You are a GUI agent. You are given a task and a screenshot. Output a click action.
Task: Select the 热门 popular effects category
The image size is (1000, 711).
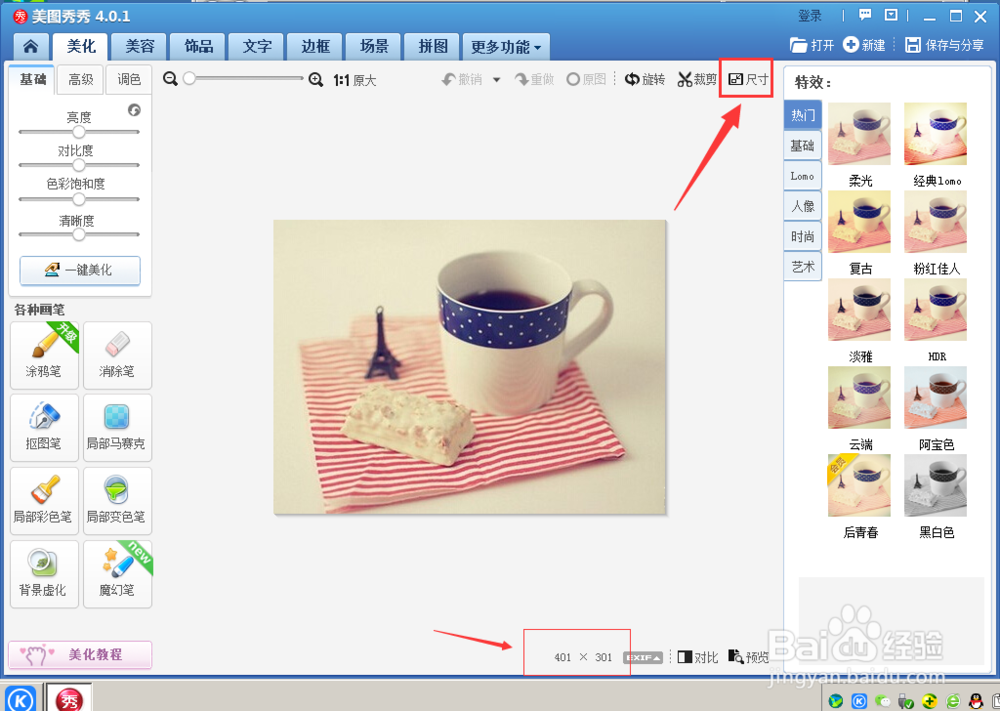pos(802,115)
